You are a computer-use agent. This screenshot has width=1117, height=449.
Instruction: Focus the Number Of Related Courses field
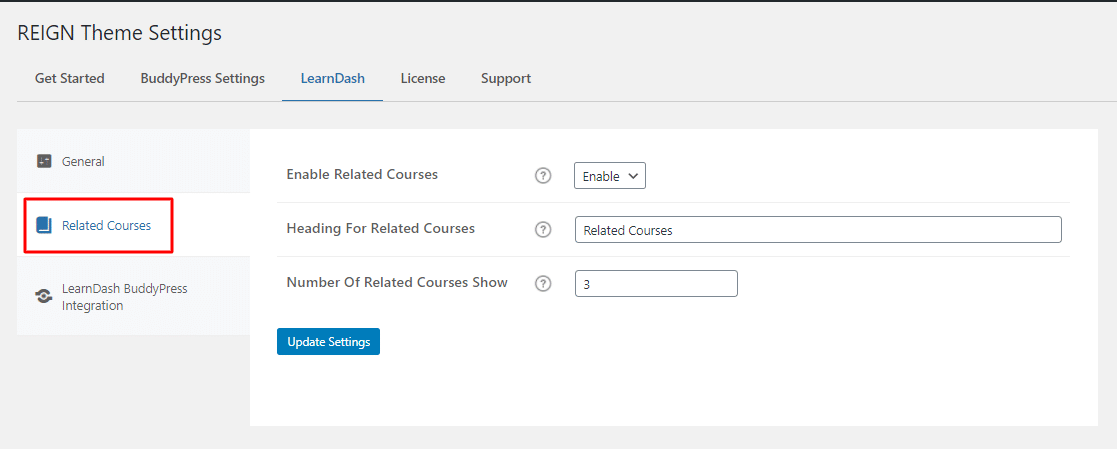(656, 284)
